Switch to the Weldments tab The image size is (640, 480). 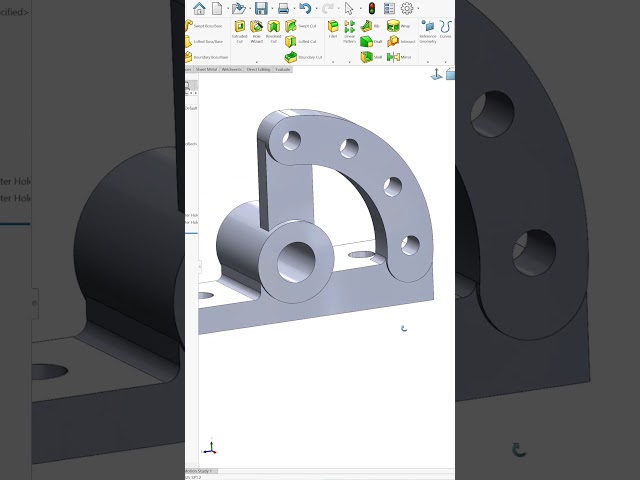[231, 69]
